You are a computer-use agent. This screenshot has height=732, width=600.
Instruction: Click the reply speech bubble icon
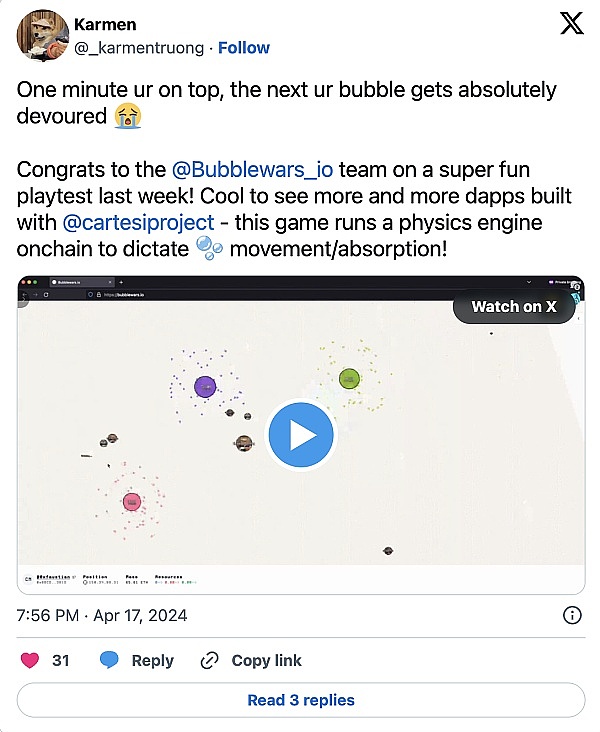110,660
